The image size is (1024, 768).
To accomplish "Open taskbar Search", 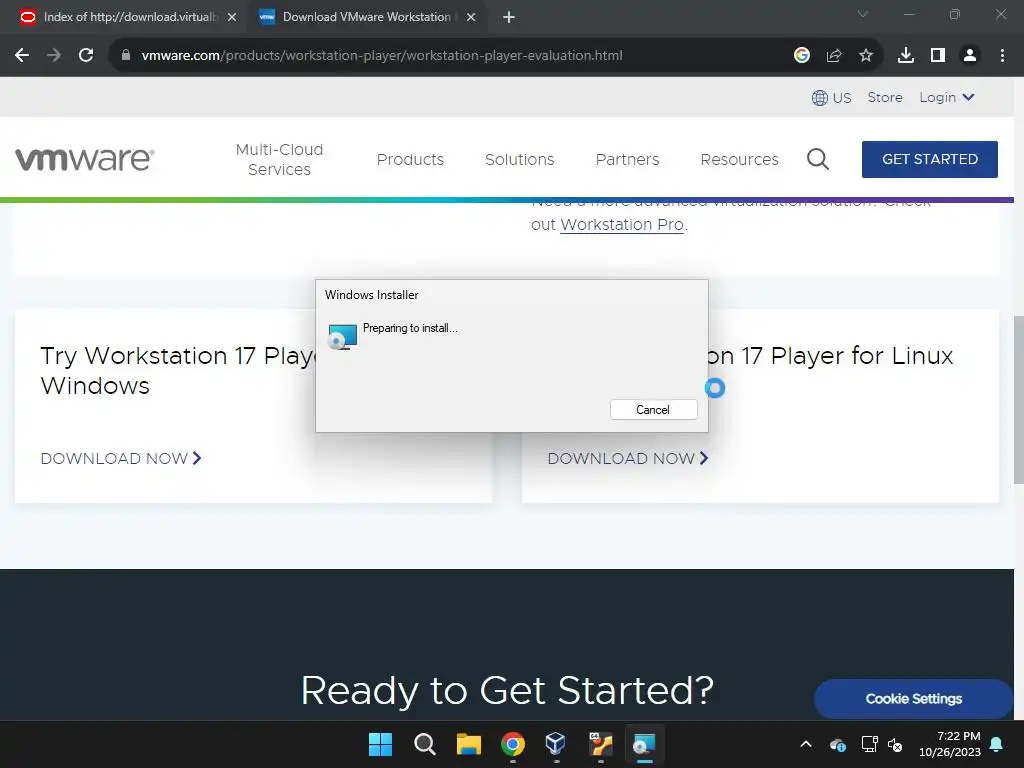I will pyautogui.click(x=424, y=744).
